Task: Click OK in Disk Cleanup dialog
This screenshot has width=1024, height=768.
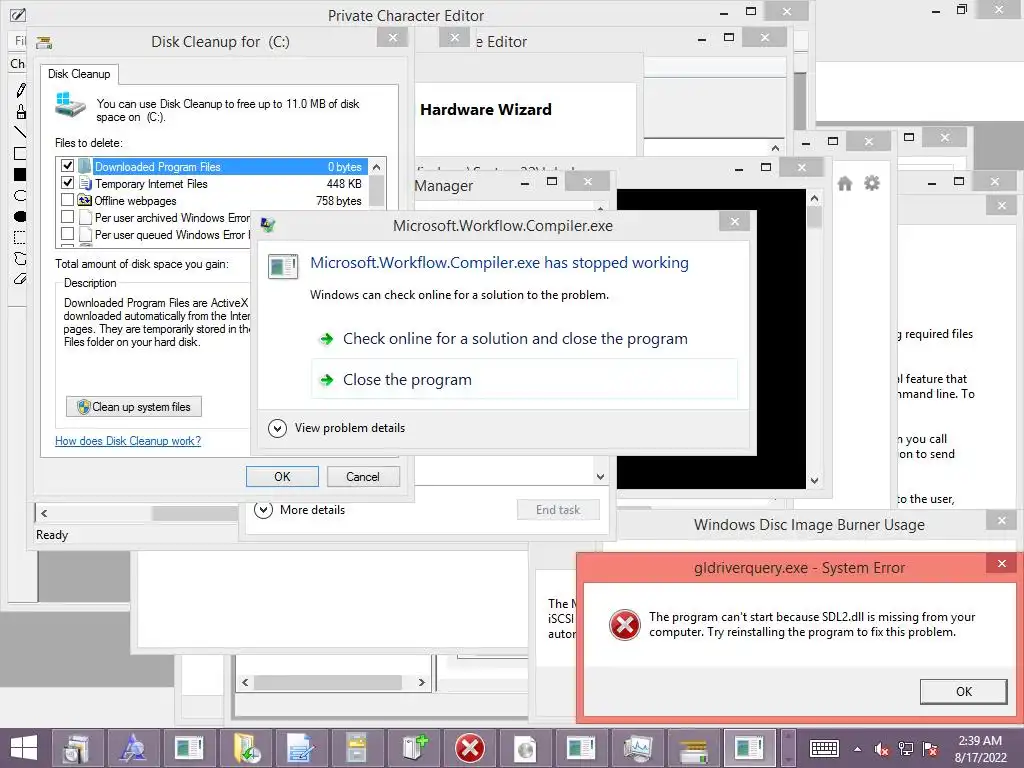Action: pos(282,477)
